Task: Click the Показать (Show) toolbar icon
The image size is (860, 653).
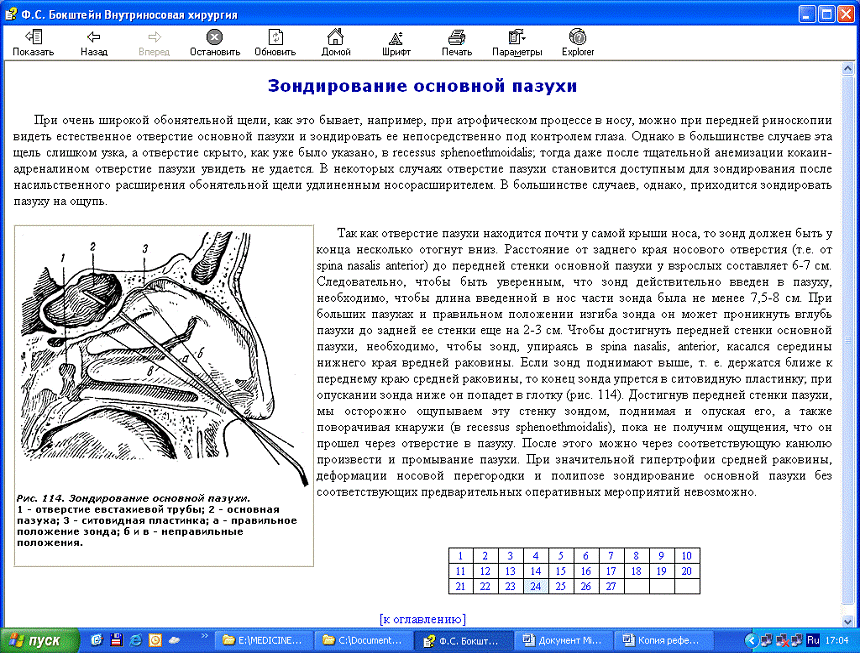Action: tap(33, 42)
